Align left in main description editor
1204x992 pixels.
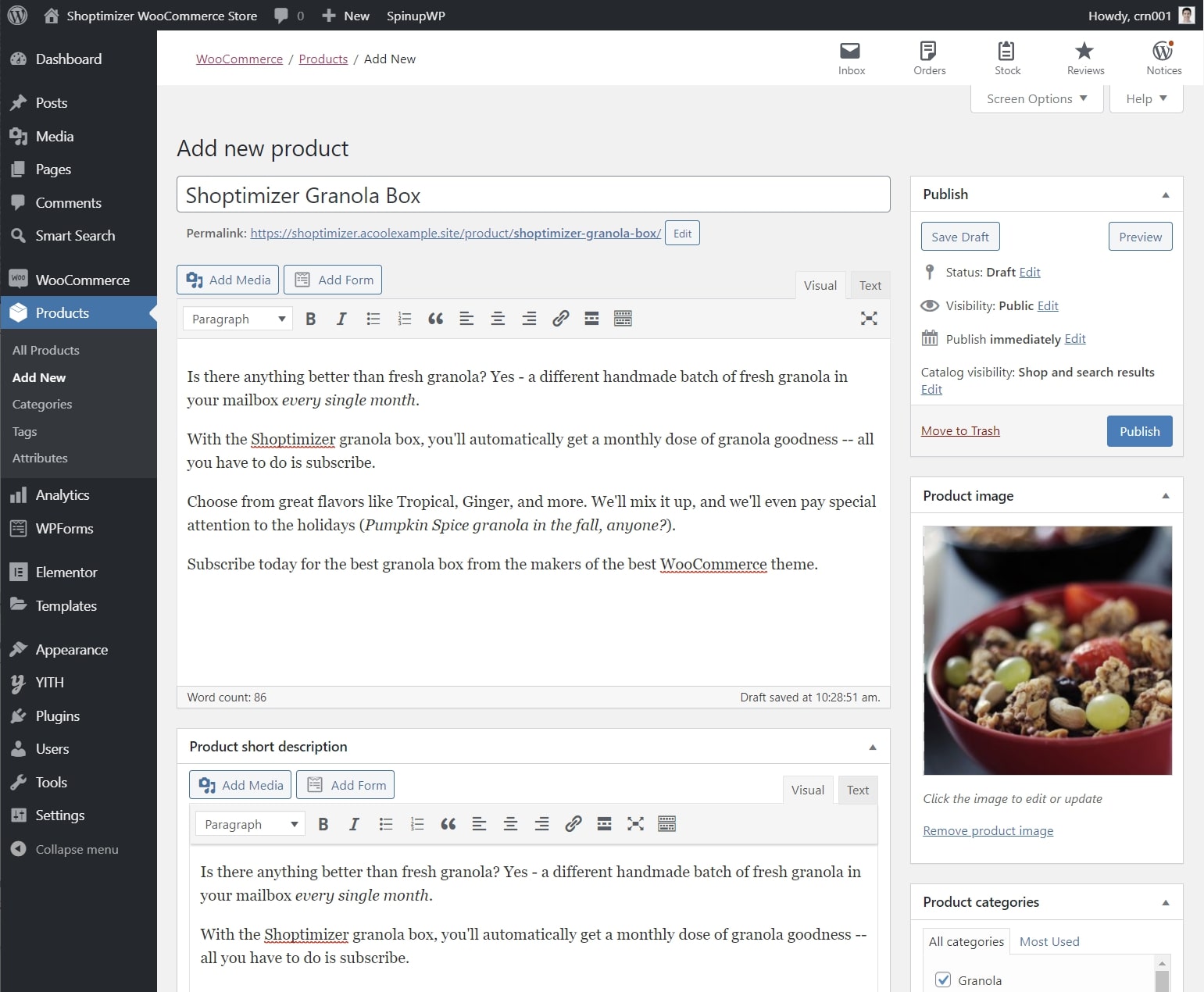pyautogui.click(x=466, y=319)
